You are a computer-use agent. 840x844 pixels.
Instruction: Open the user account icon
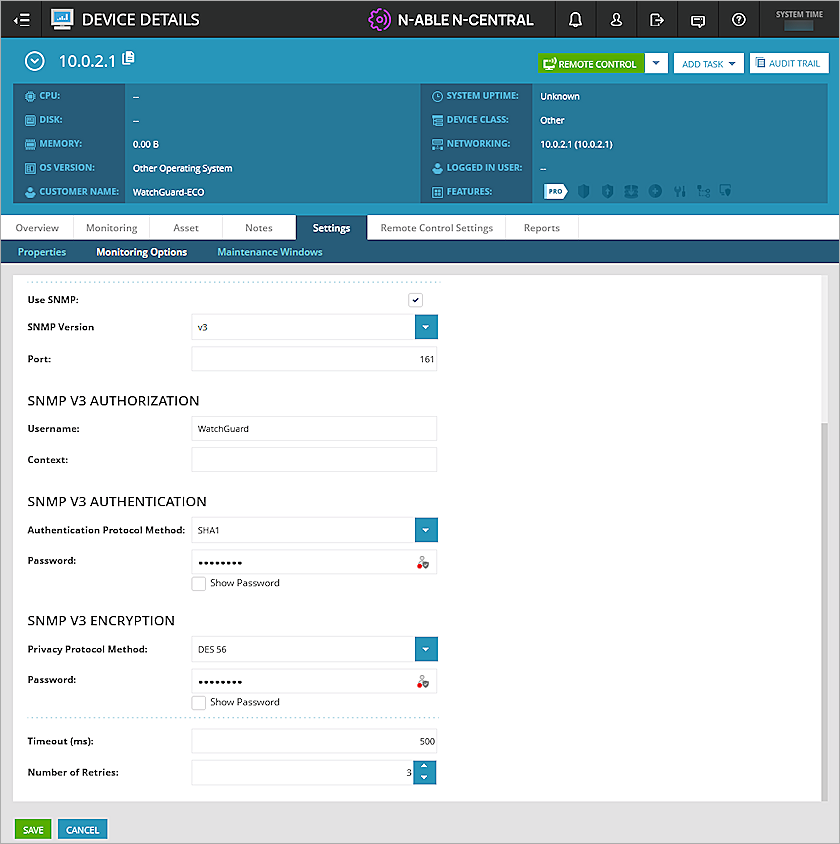[616, 20]
